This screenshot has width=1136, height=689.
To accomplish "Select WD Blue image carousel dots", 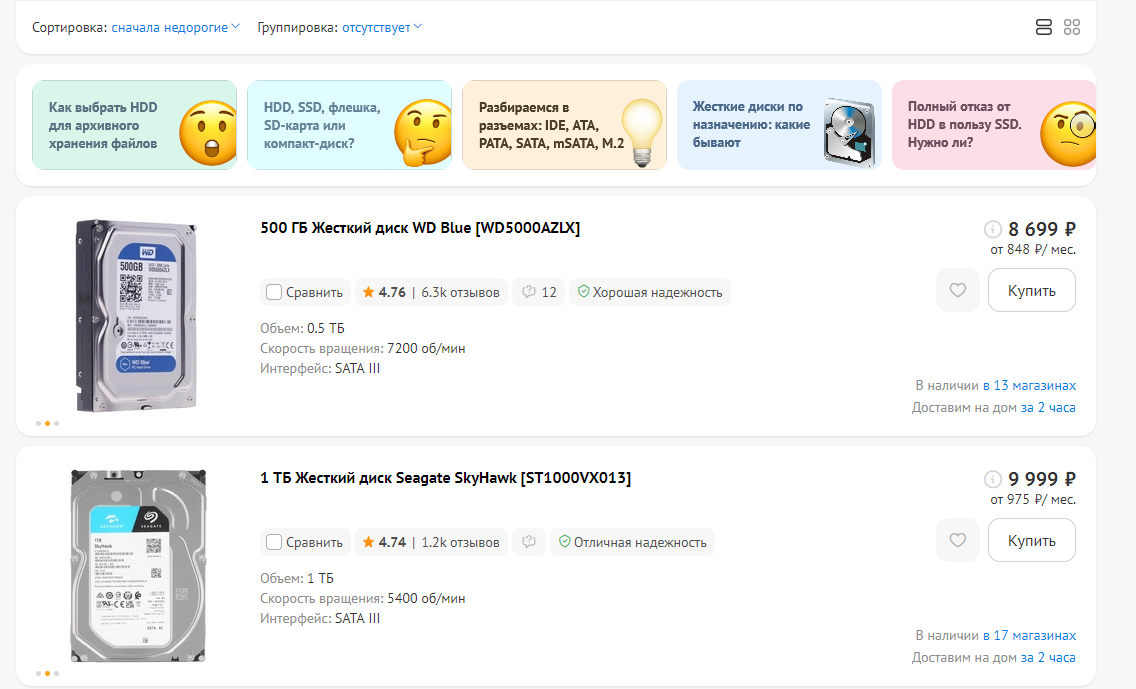I will [x=47, y=423].
